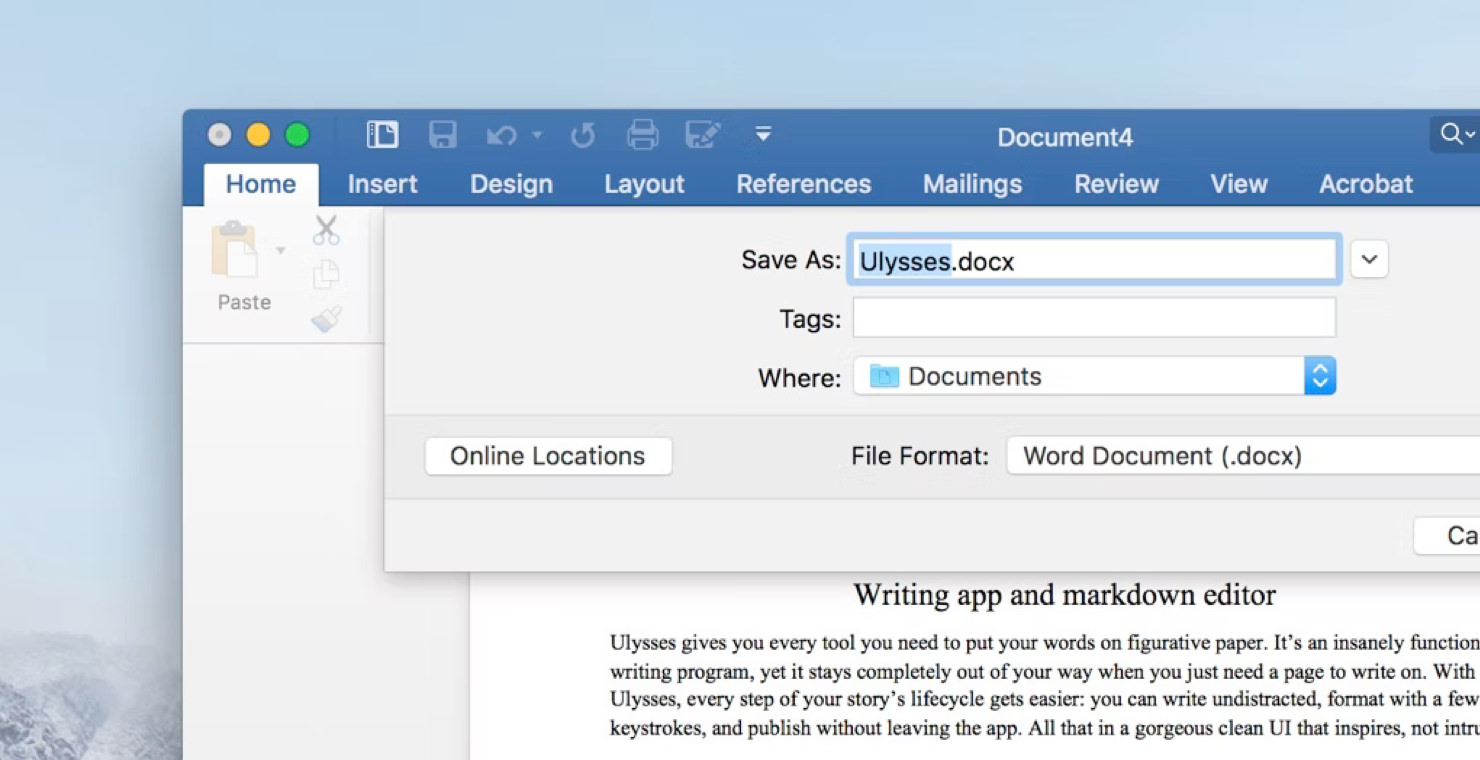Expand the save dialog with chevron button
This screenshot has width=1480, height=760.
(x=1369, y=259)
